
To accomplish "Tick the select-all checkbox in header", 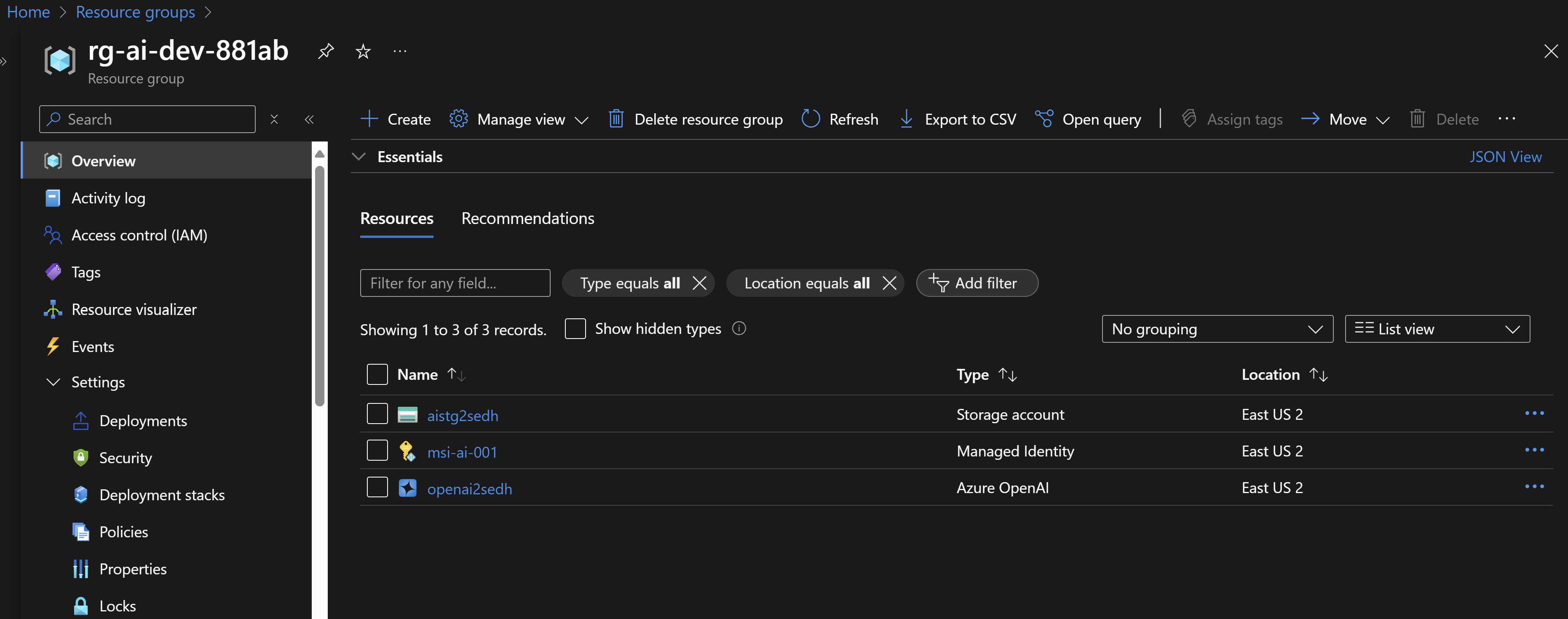I will [377, 374].
